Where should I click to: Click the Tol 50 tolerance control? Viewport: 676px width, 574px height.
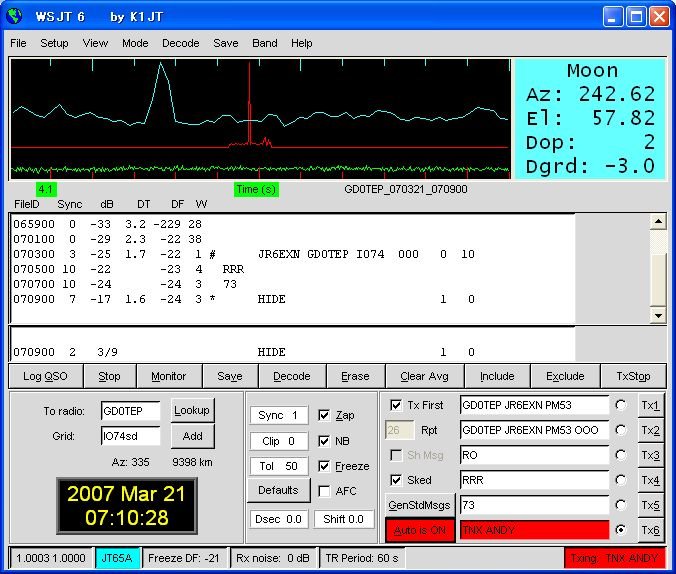click(278, 466)
